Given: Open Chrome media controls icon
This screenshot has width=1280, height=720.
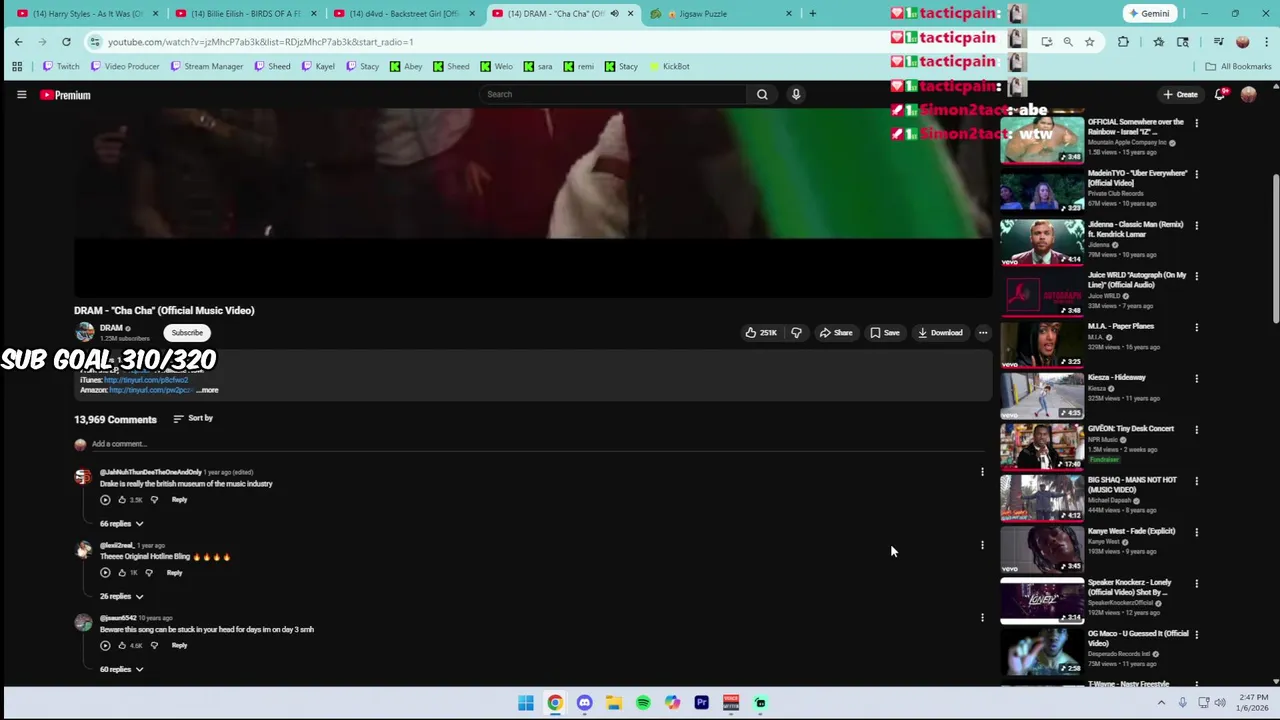Looking at the screenshot, I should 1219,42.
